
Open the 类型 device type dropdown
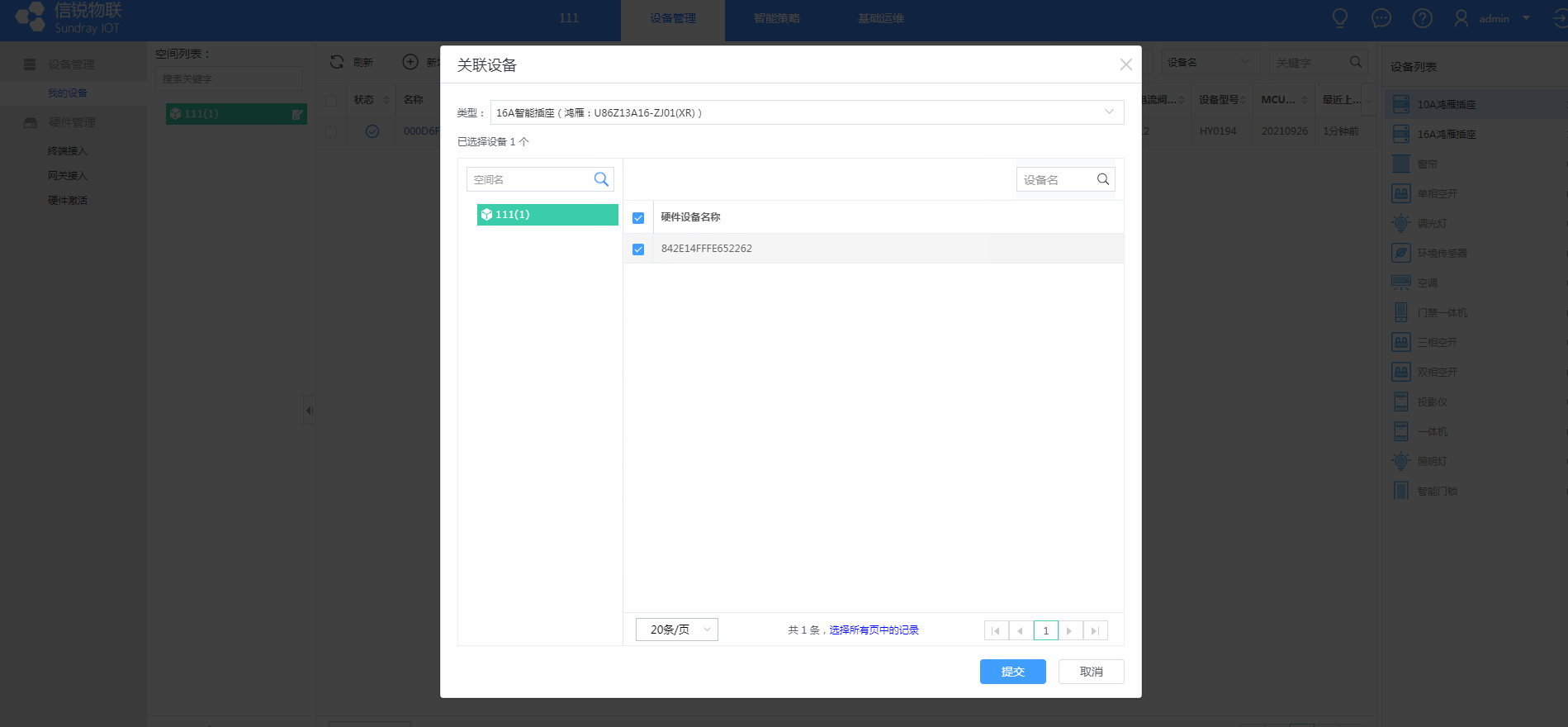(807, 112)
